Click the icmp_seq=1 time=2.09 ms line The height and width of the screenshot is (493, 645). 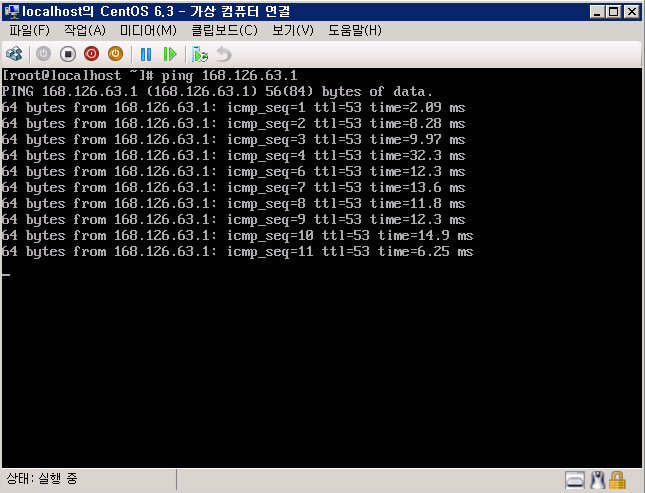coord(233,108)
